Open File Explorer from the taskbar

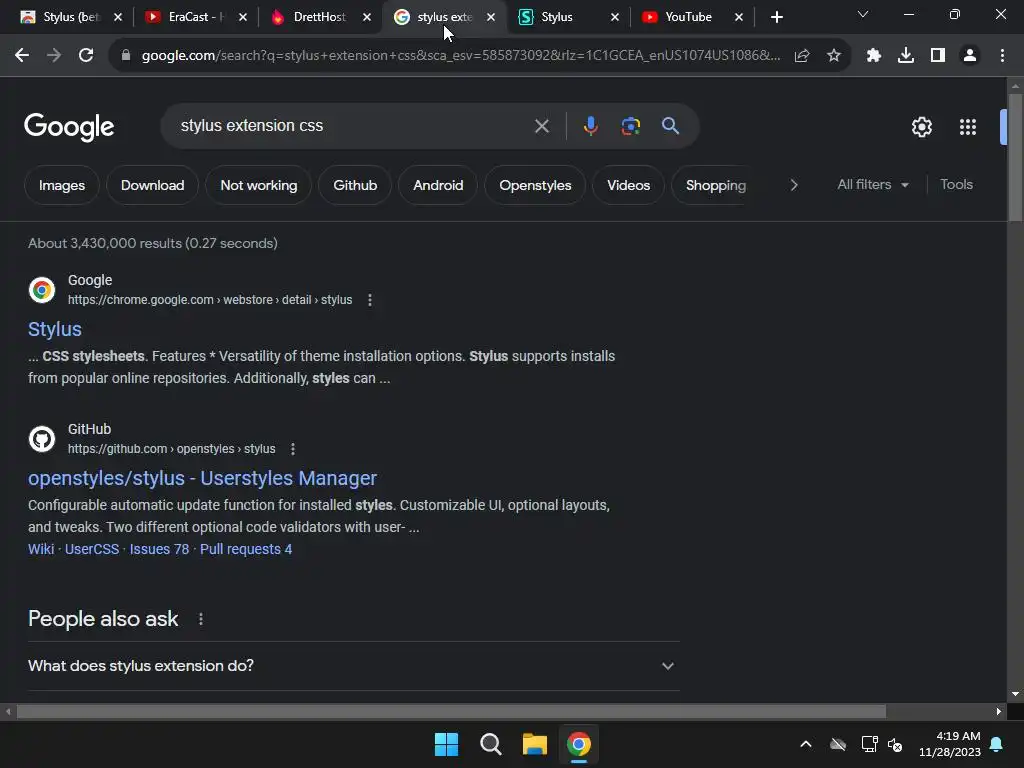[535, 744]
